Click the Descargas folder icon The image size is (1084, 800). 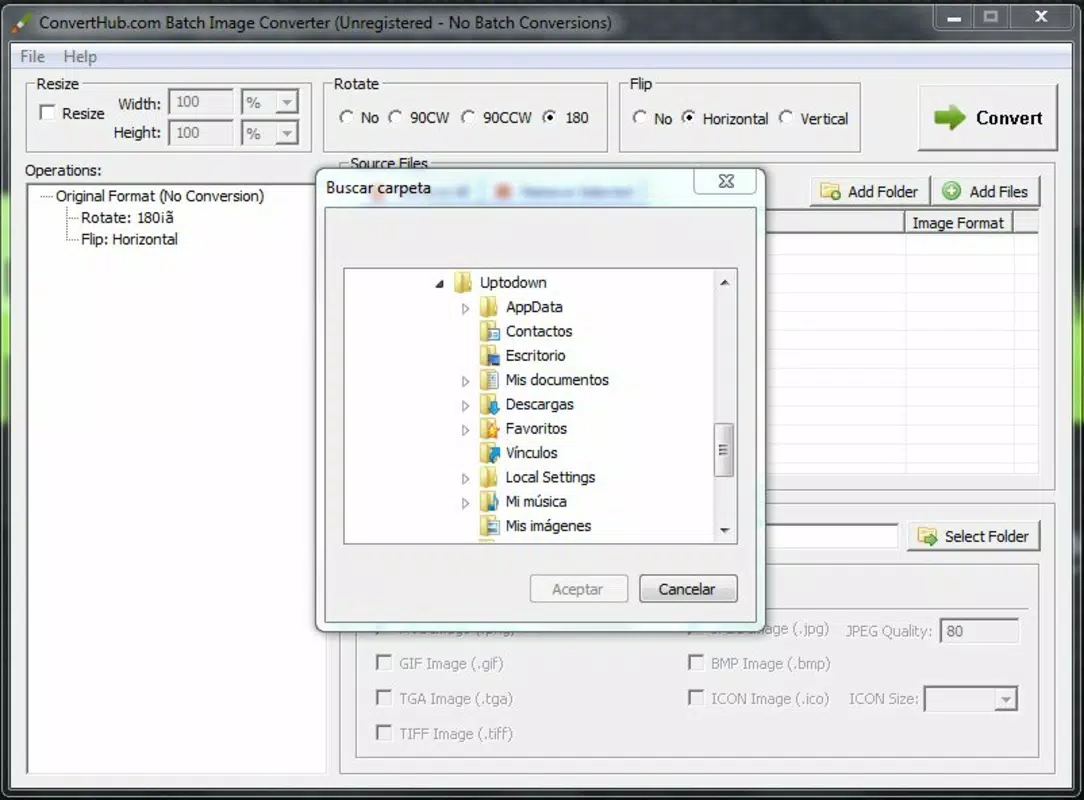point(489,404)
